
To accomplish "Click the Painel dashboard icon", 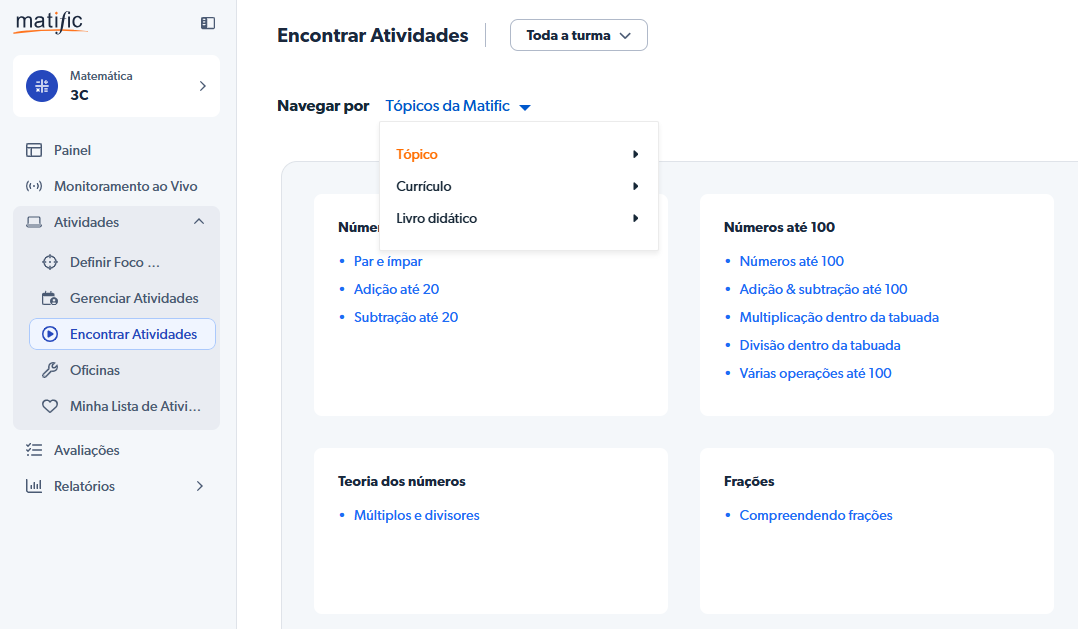I will [x=34, y=150].
